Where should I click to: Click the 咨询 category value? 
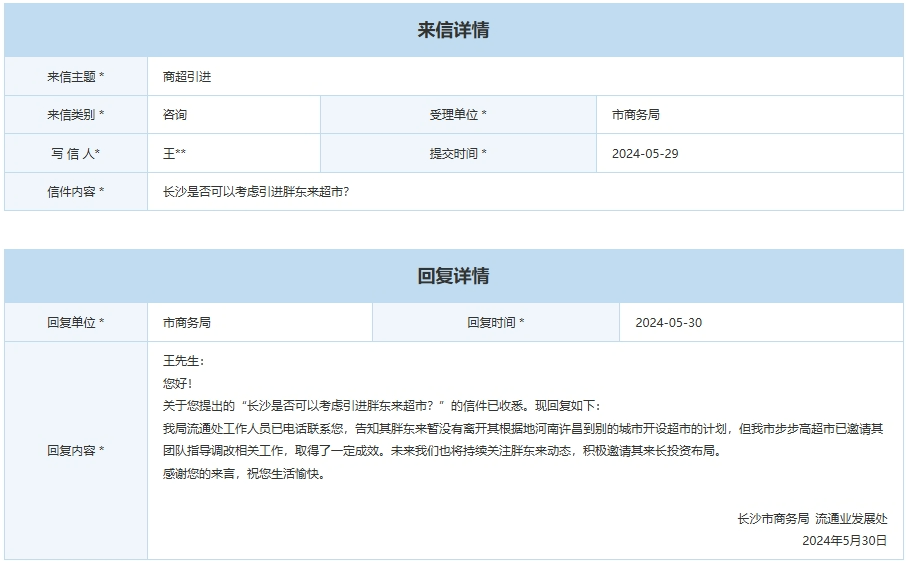tap(174, 114)
